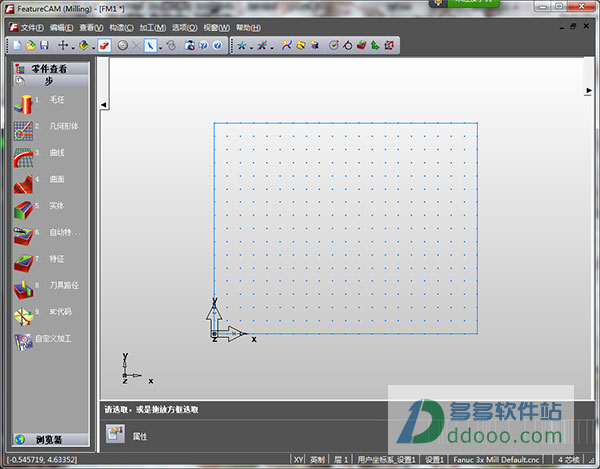Click 英制 units in the status bar

[x=317, y=459]
